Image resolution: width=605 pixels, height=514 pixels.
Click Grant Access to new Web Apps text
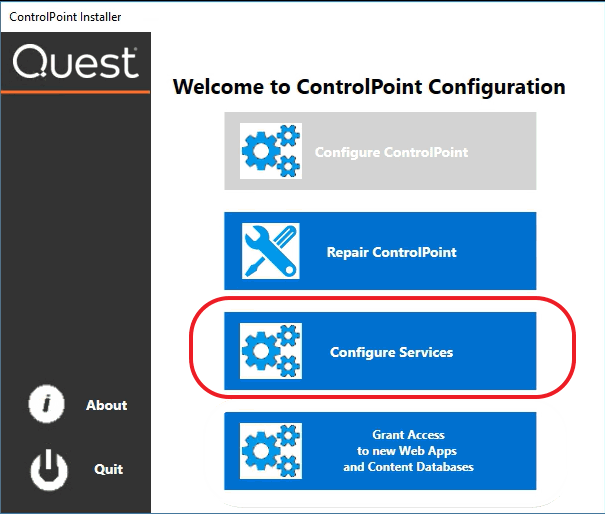408,451
